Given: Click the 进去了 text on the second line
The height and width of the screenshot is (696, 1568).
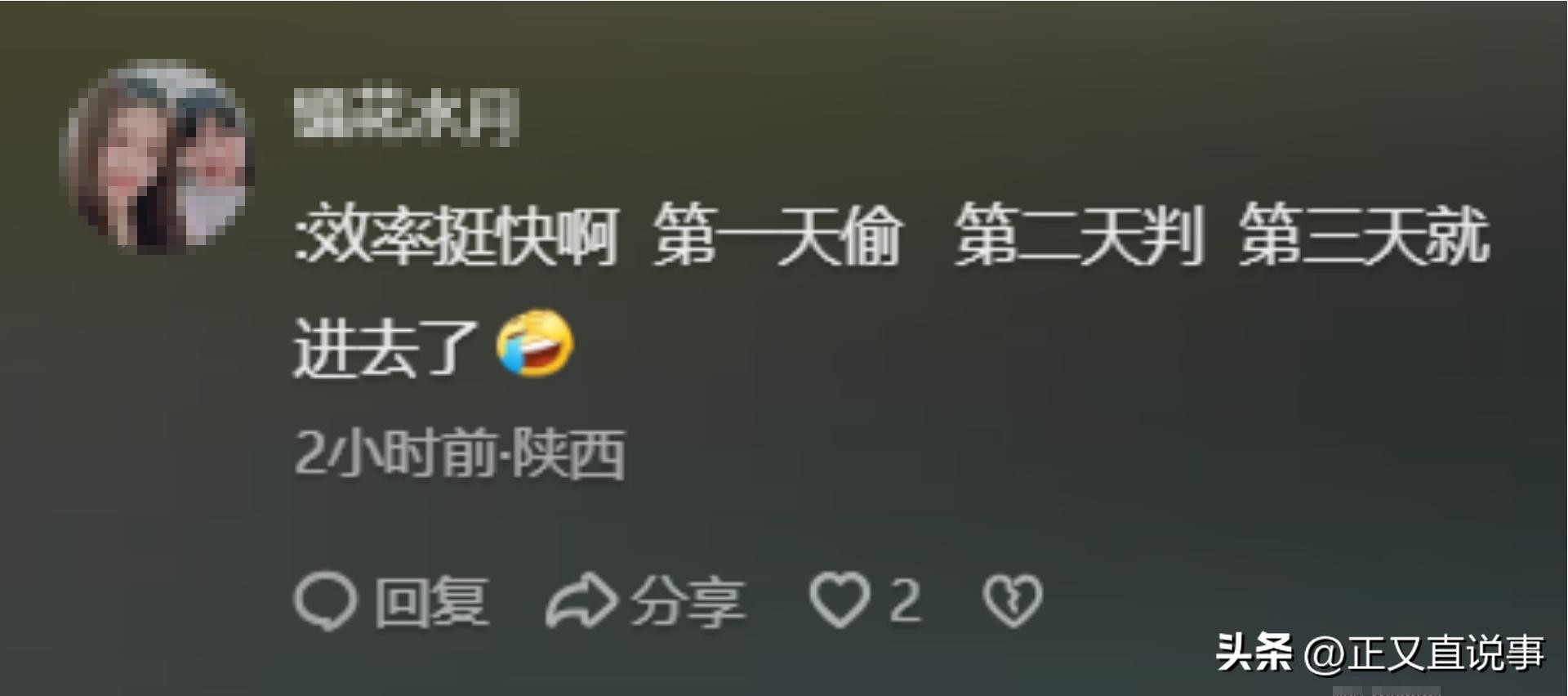Looking at the screenshot, I should pyautogui.click(x=385, y=347).
